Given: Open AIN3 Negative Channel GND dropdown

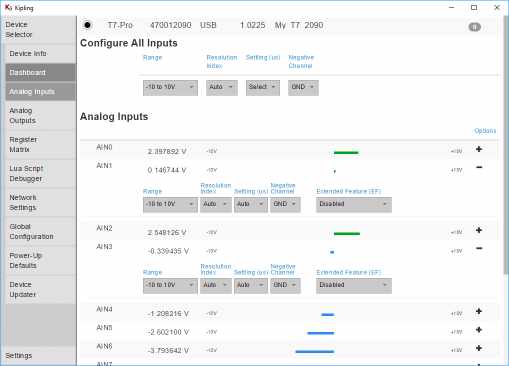Looking at the screenshot, I should pos(285,286).
